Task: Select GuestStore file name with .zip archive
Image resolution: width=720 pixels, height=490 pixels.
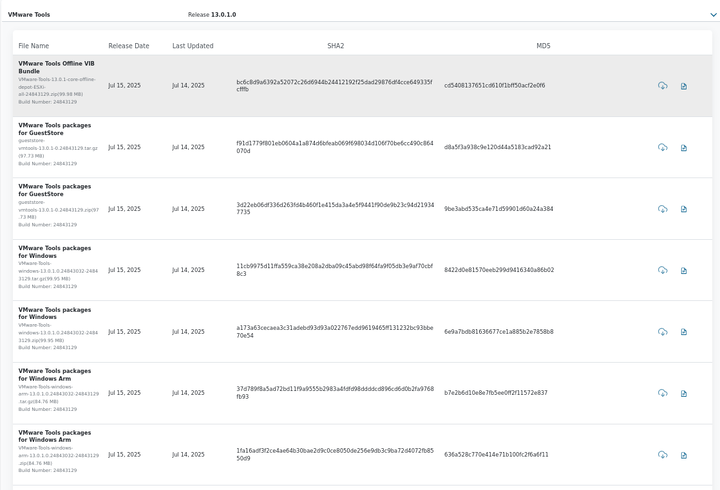Action: click(55, 190)
